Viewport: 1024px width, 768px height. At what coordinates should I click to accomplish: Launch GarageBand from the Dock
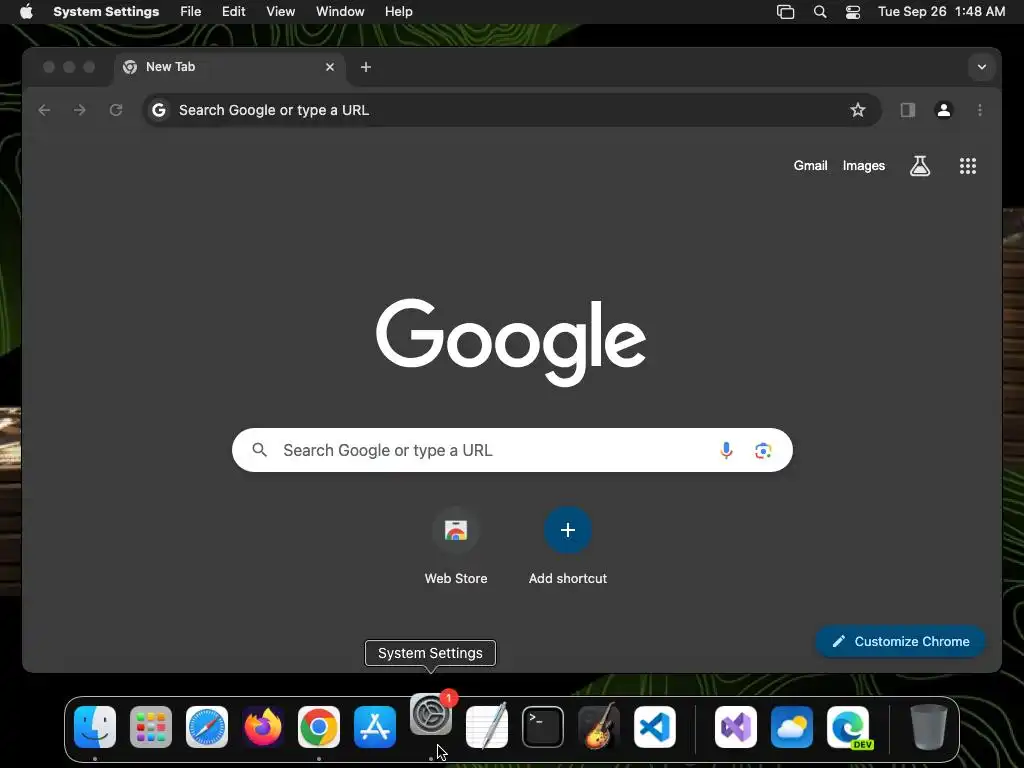(599, 726)
